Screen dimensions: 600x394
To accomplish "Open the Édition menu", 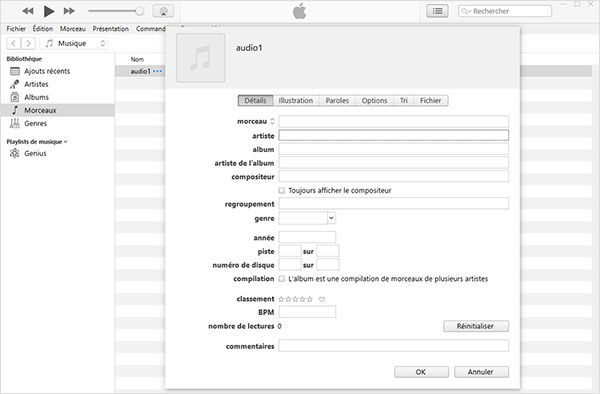I will click(x=43, y=29).
